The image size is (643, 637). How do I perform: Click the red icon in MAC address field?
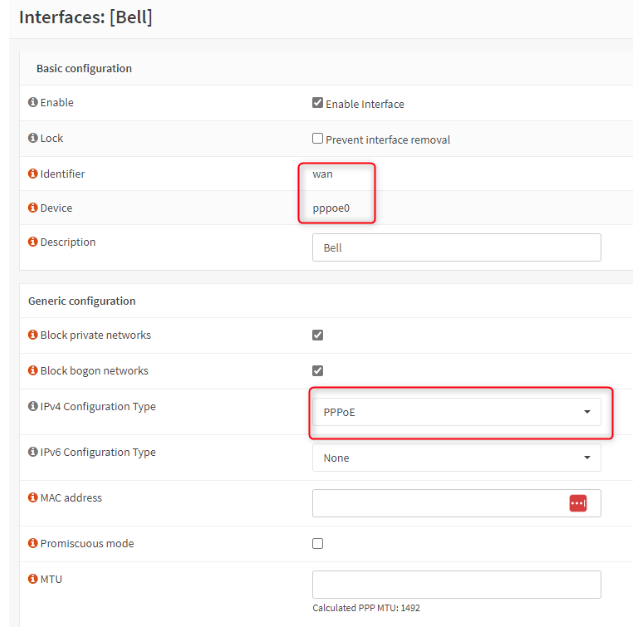578,503
